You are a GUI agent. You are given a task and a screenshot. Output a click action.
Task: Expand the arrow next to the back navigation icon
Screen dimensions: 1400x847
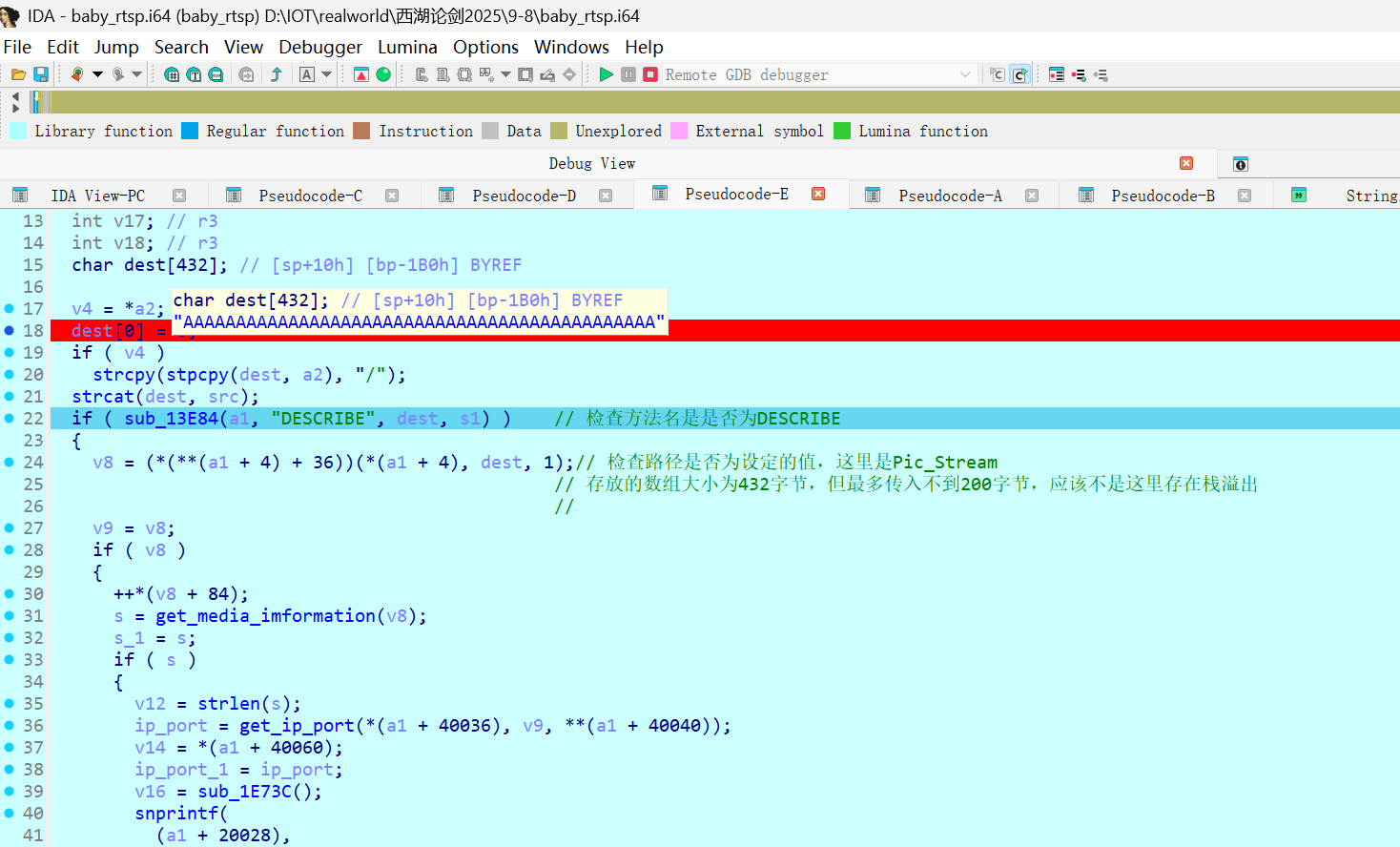point(97,74)
